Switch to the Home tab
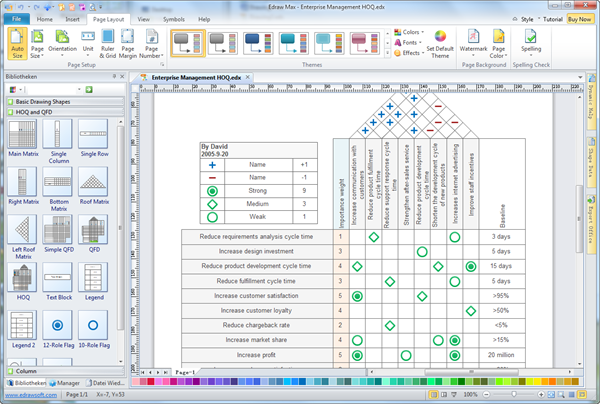Screen dimensions: 600x404 (x=45, y=19)
